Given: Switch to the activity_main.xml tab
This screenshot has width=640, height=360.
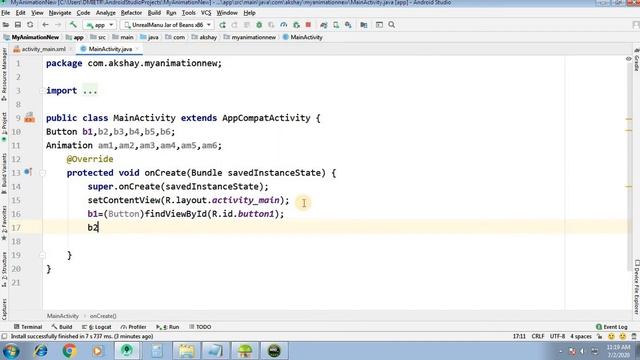Looking at the screenshot, I should pos(42,49).
